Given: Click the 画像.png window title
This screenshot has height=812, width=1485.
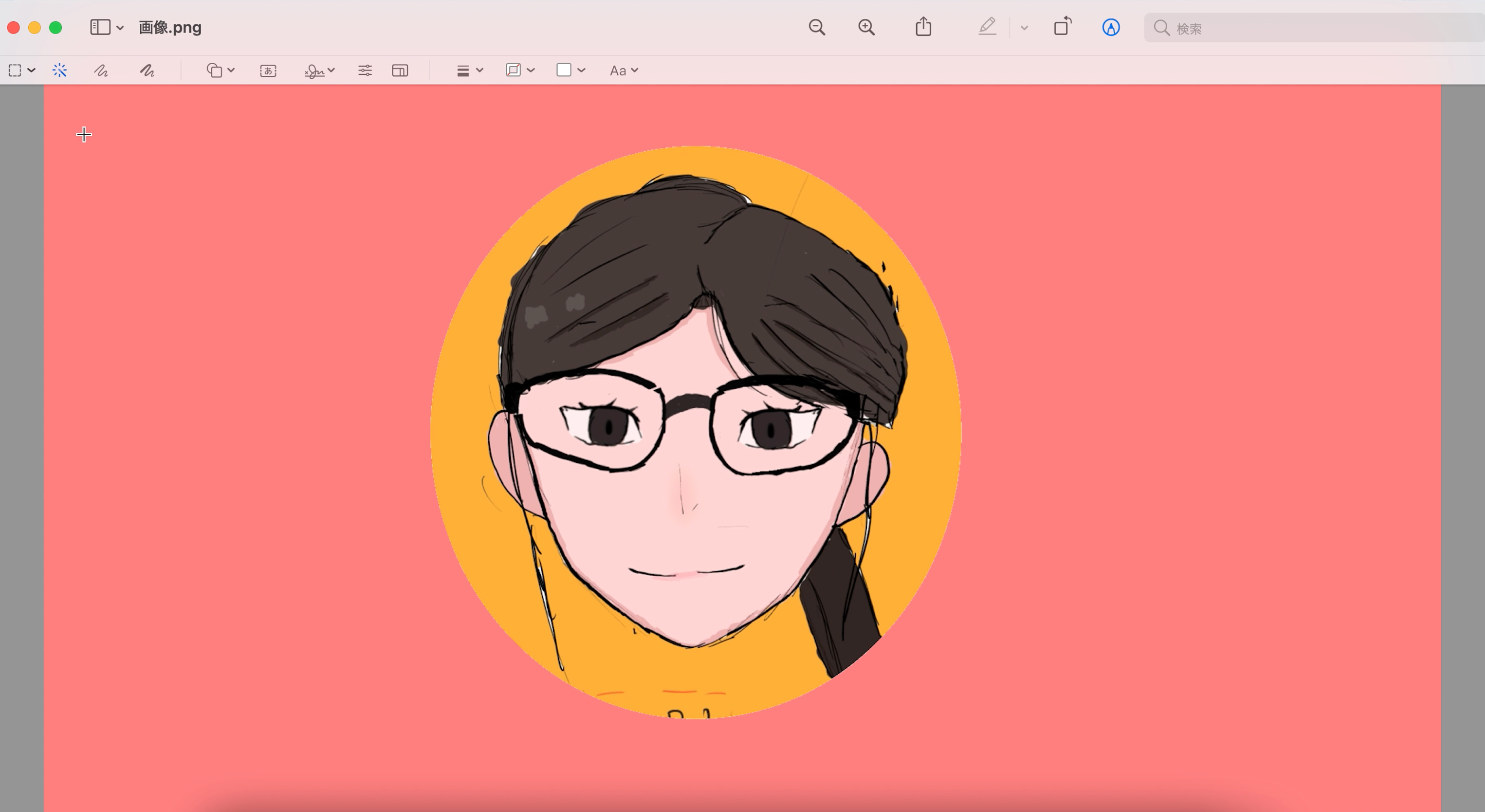Looking at the screenshot, I should 170,27.
